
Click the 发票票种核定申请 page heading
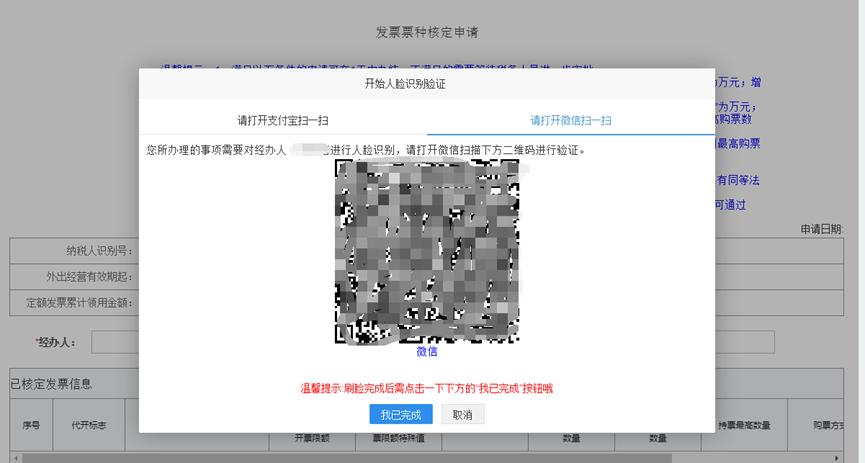(426, 33)
